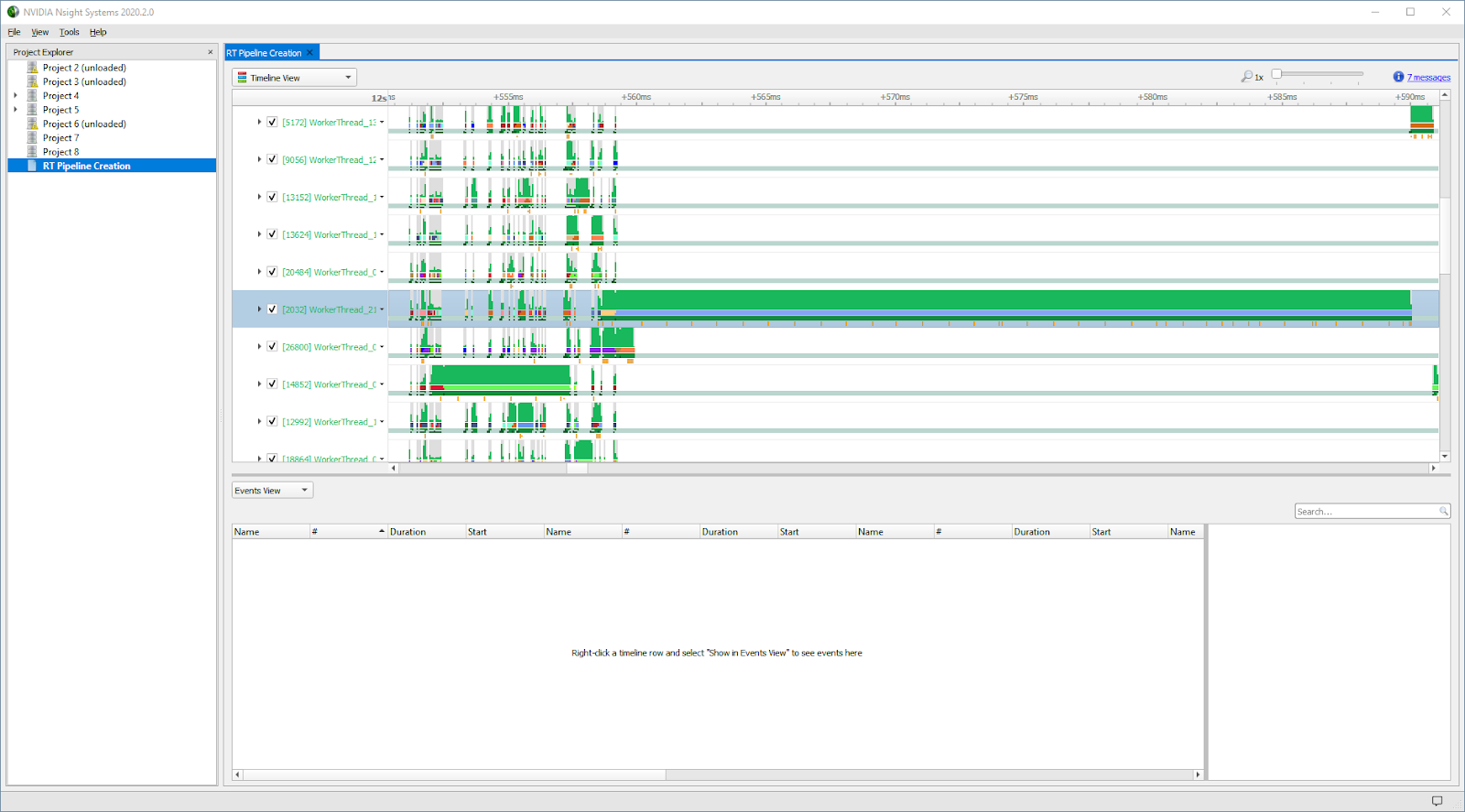Open the Help menu

click(98, 32)
